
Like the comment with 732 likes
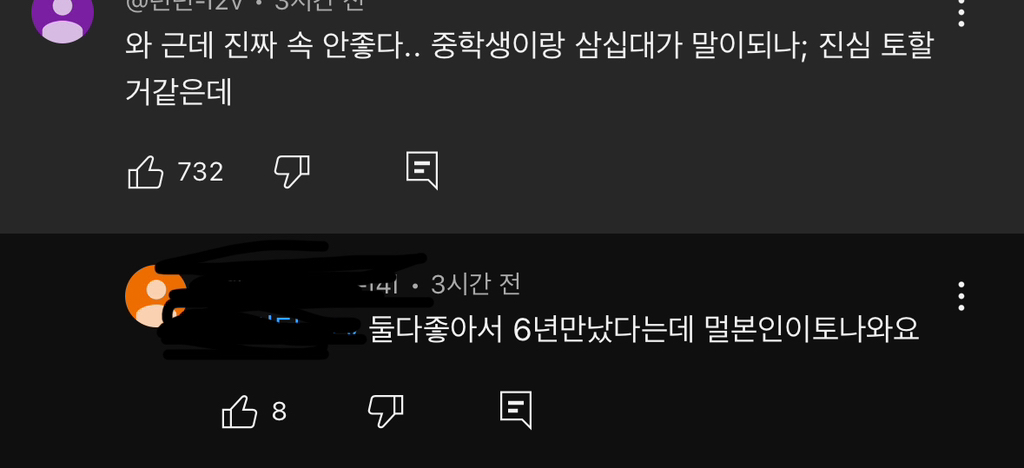pyautogui.click(x=145, y=172)
